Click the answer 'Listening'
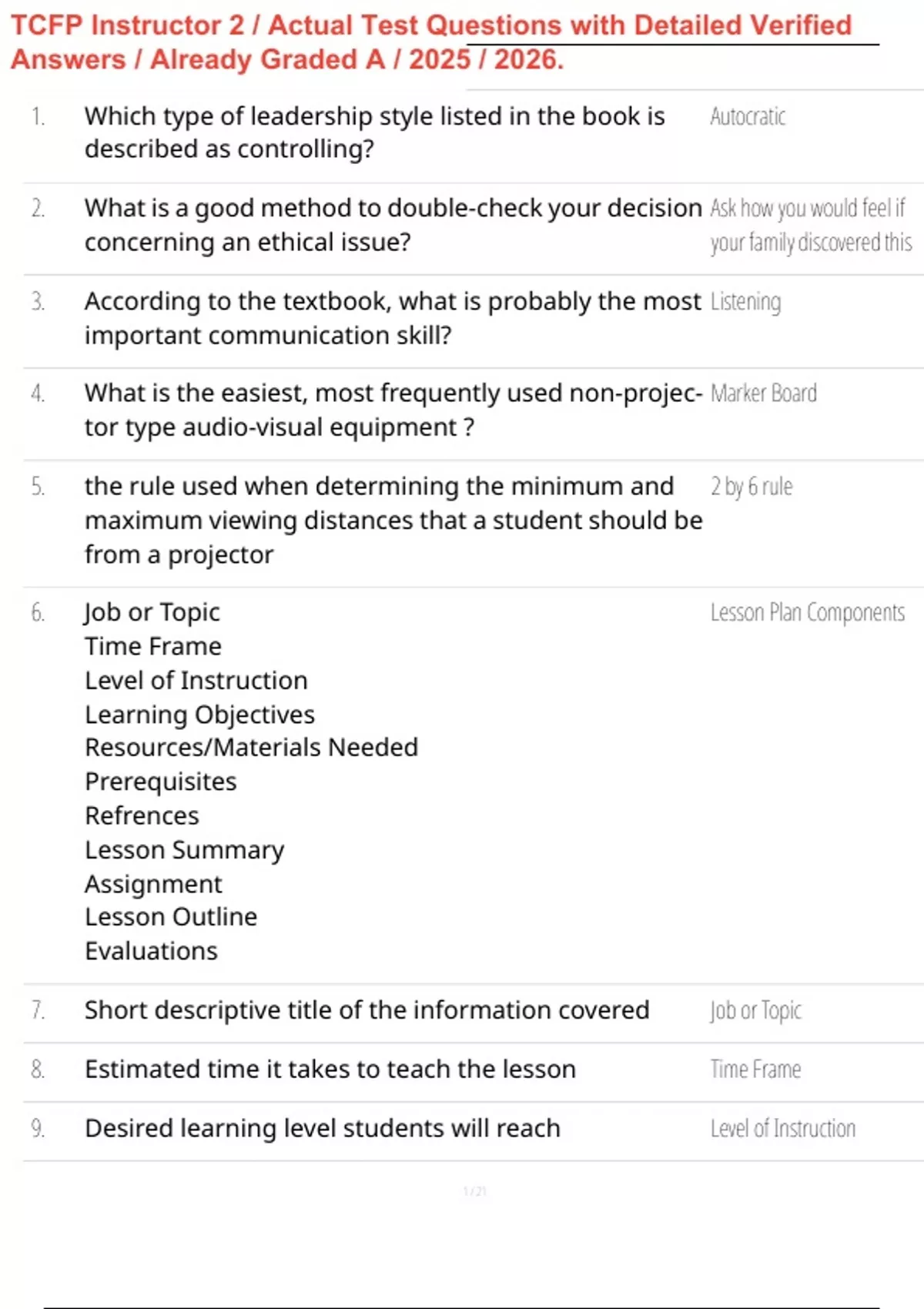Screen dimensions: 924x1309 (745, 302)
